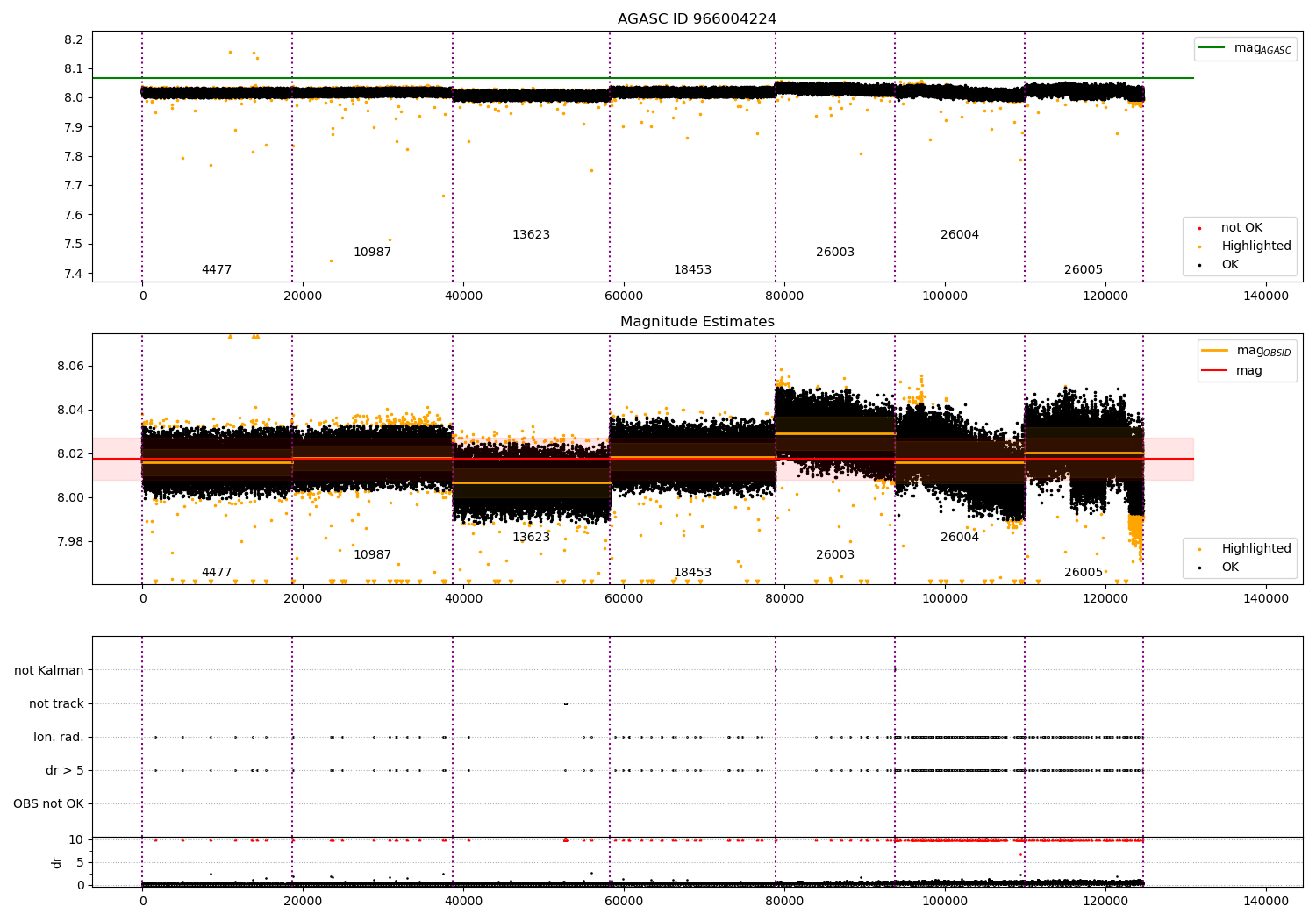
Task: Click obsid label 10987 in top plot
Action: click(372, 253)
